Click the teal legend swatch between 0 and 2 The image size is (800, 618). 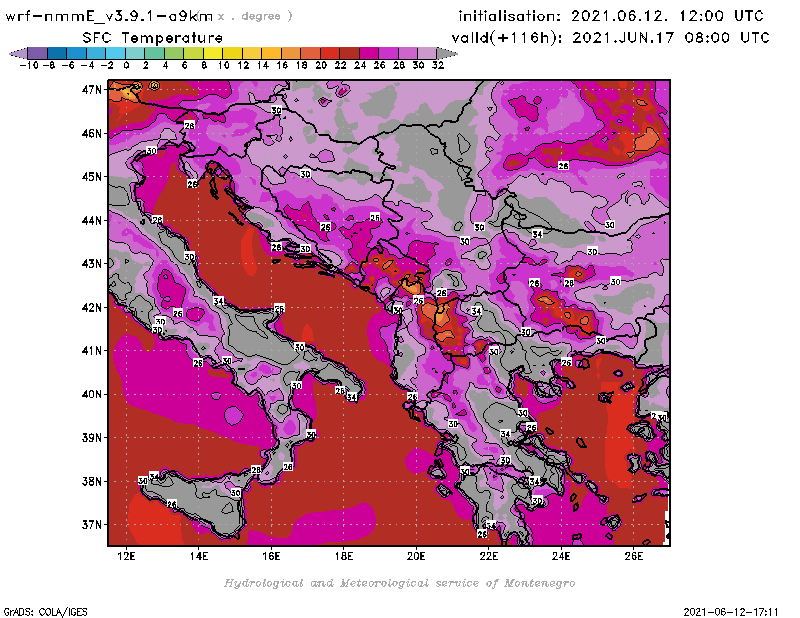[135, 53]
